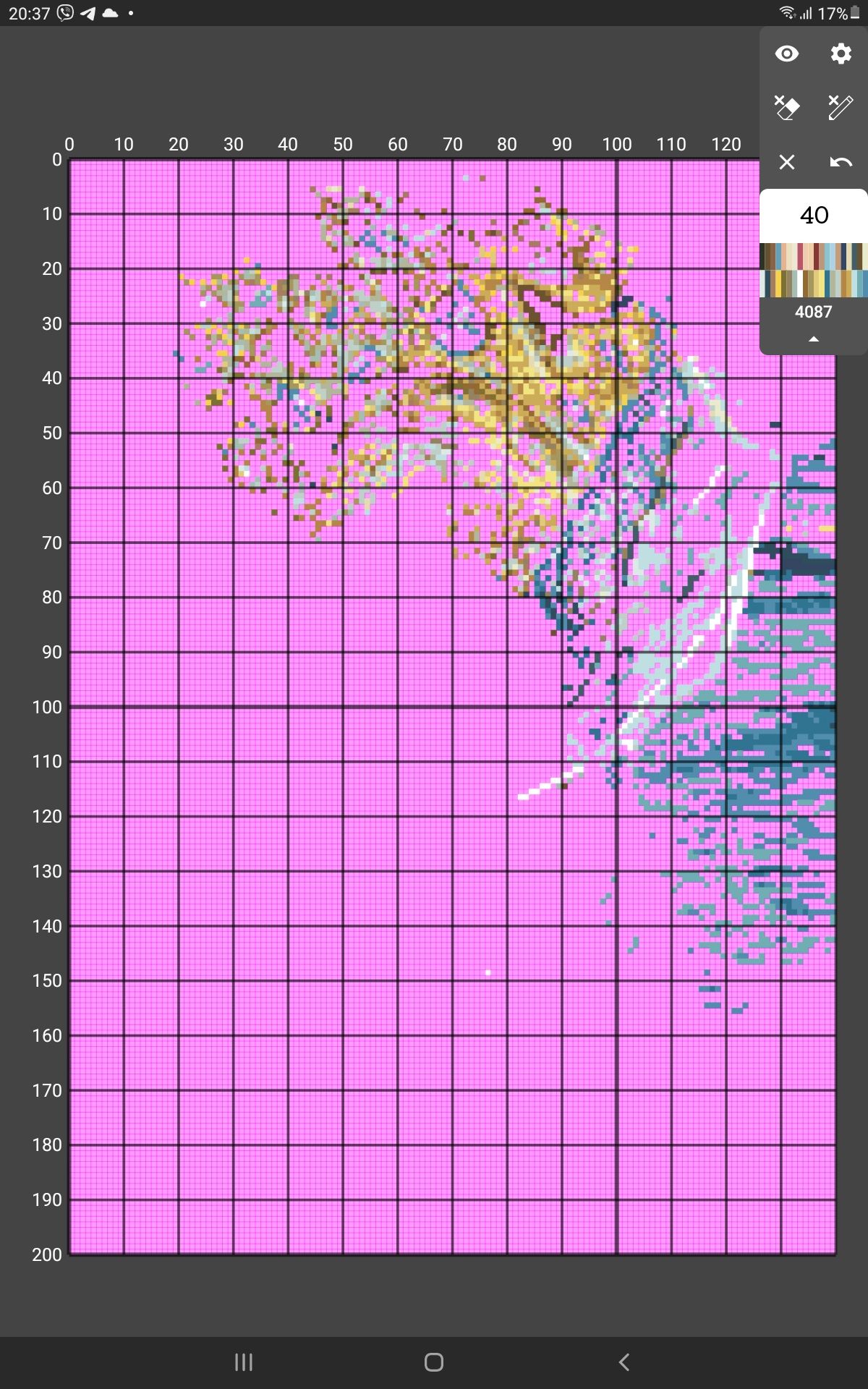Viewport: 868px width, 1389px height.
Task: Select the eraser with X tool
Action: pyautogui.click(x=786, y=108)
